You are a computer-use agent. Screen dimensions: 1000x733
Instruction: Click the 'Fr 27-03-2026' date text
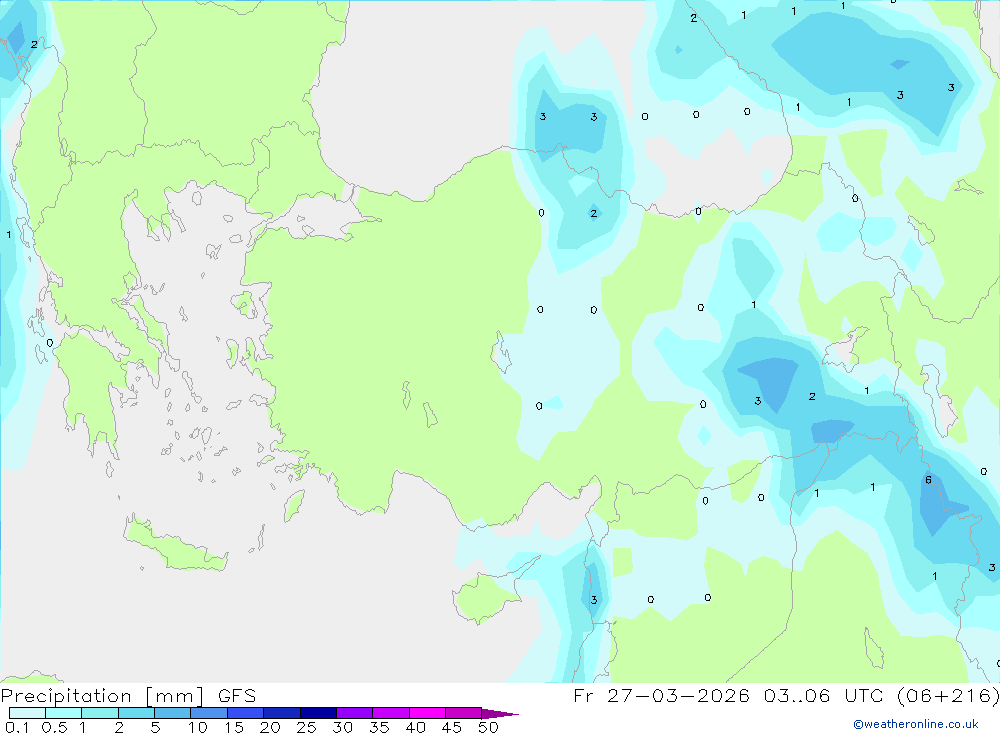coord(661,695)
